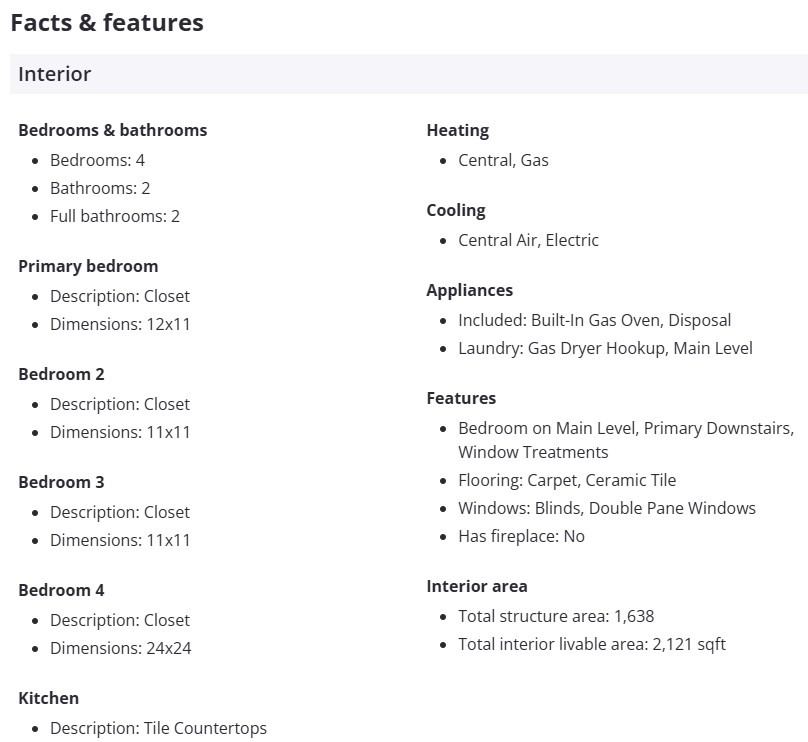
Task: Click the Appliances subheading
Action: (469, 290)
